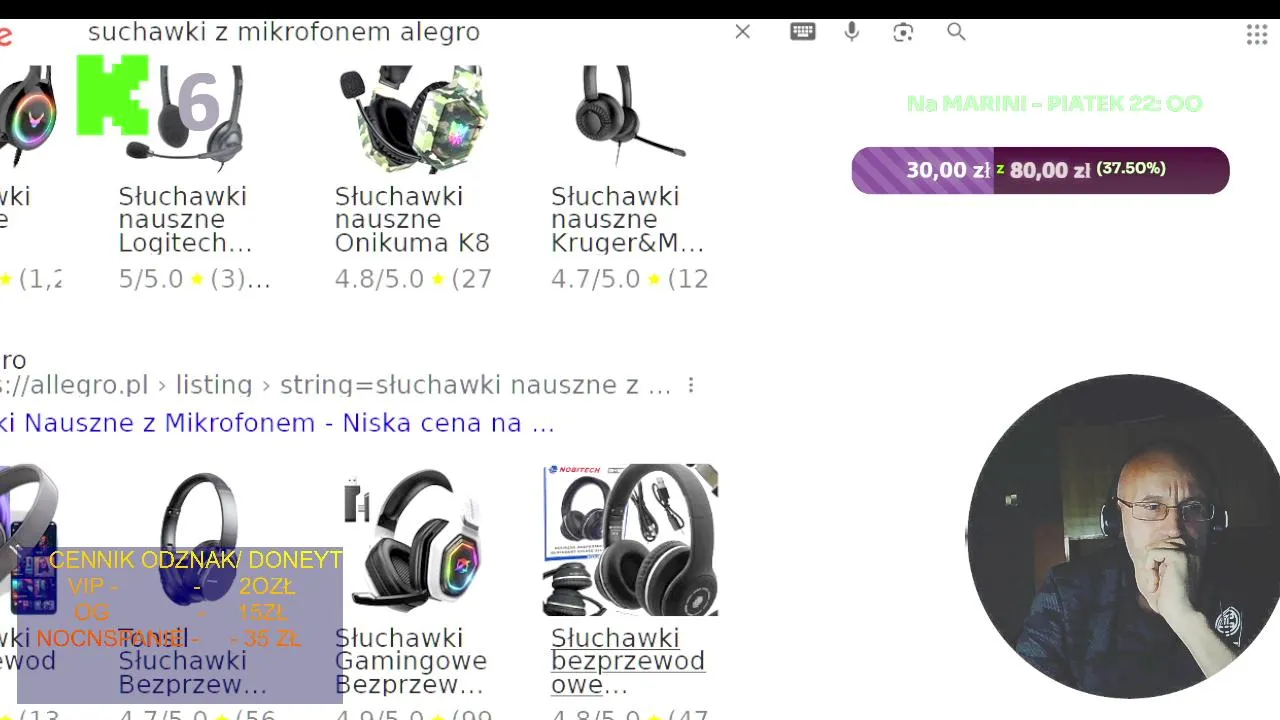Clear the search box with the X icon
Viewport: 1280px width, 720px height.
click(x=742, y=32)
